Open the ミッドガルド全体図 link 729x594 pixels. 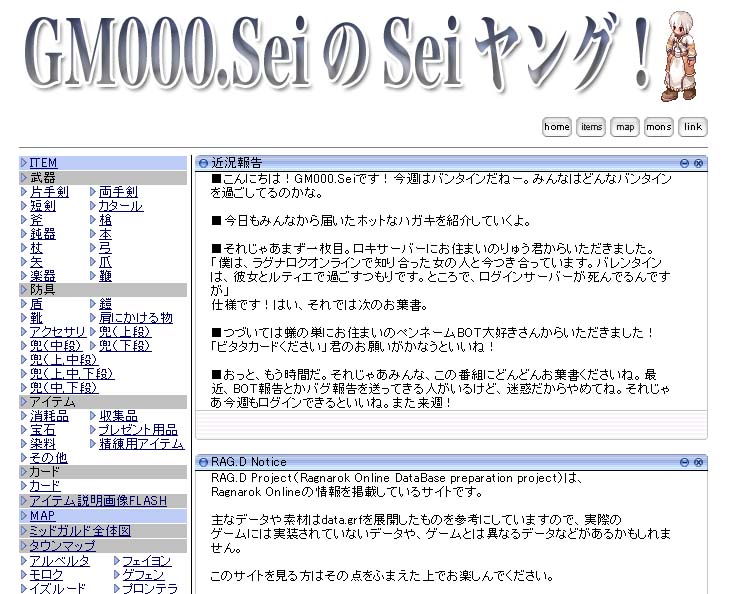(x=80, y=530)
